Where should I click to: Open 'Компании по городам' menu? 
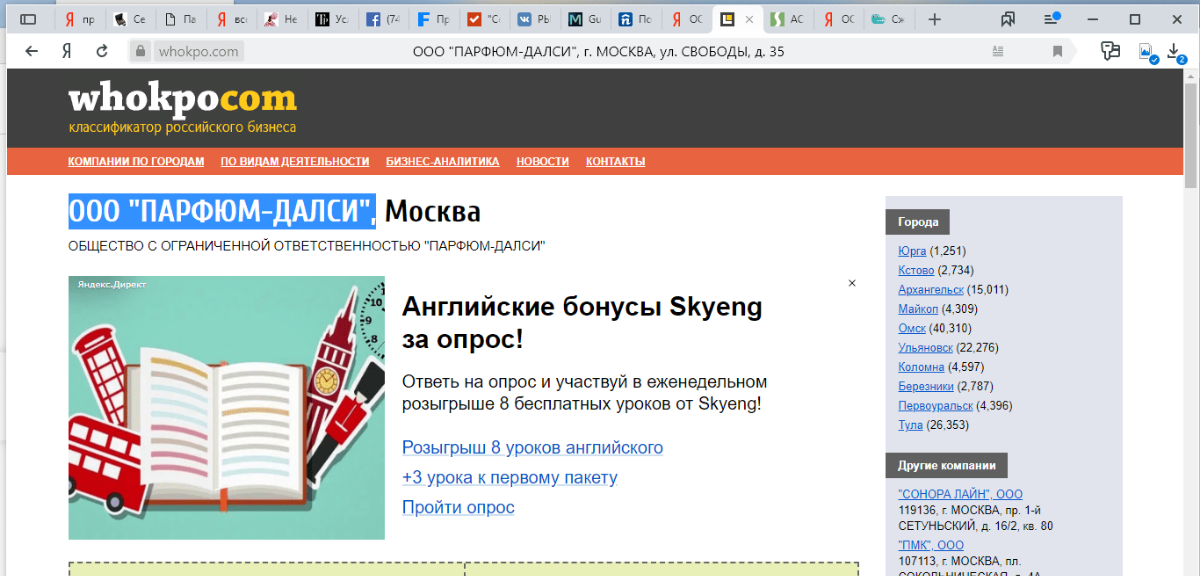[x=136, y=161]
